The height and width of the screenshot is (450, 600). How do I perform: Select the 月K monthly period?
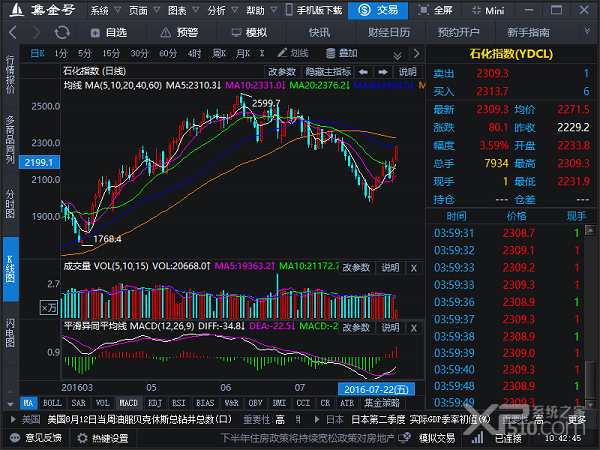(243, 54)
